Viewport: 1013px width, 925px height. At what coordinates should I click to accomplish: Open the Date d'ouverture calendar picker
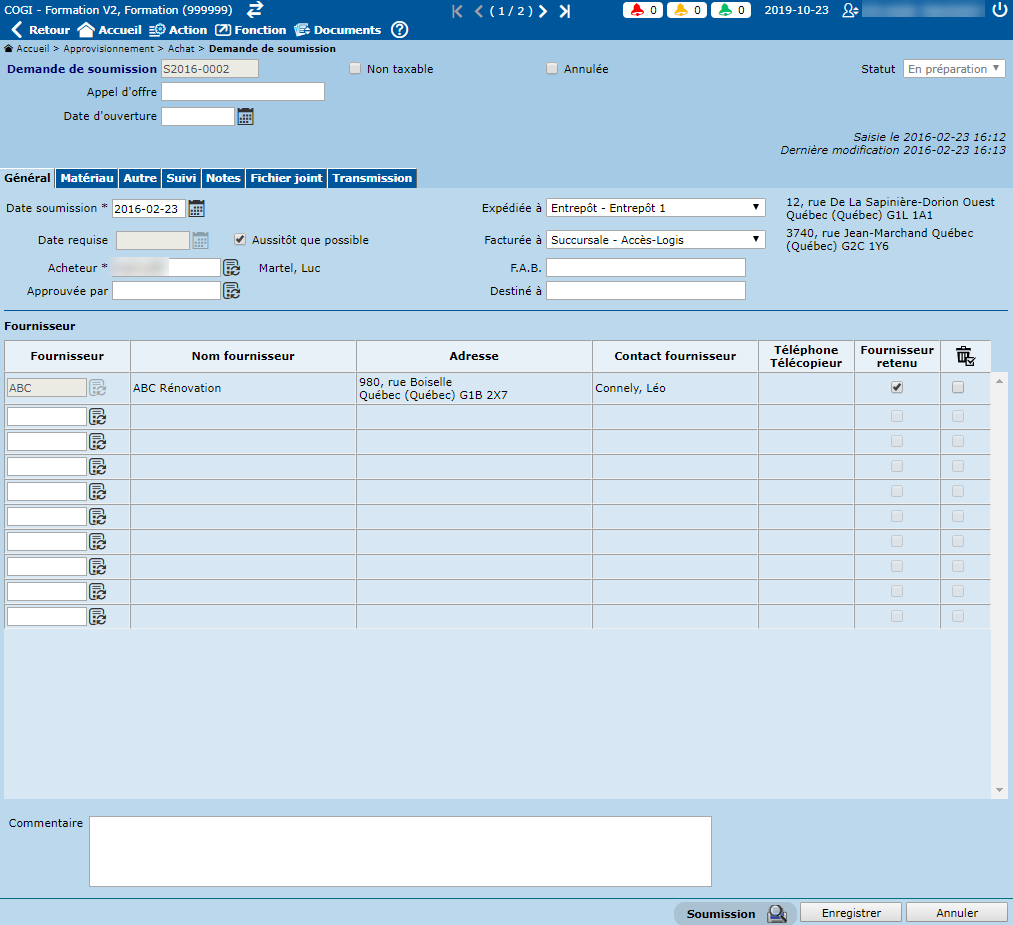[245, 117]
